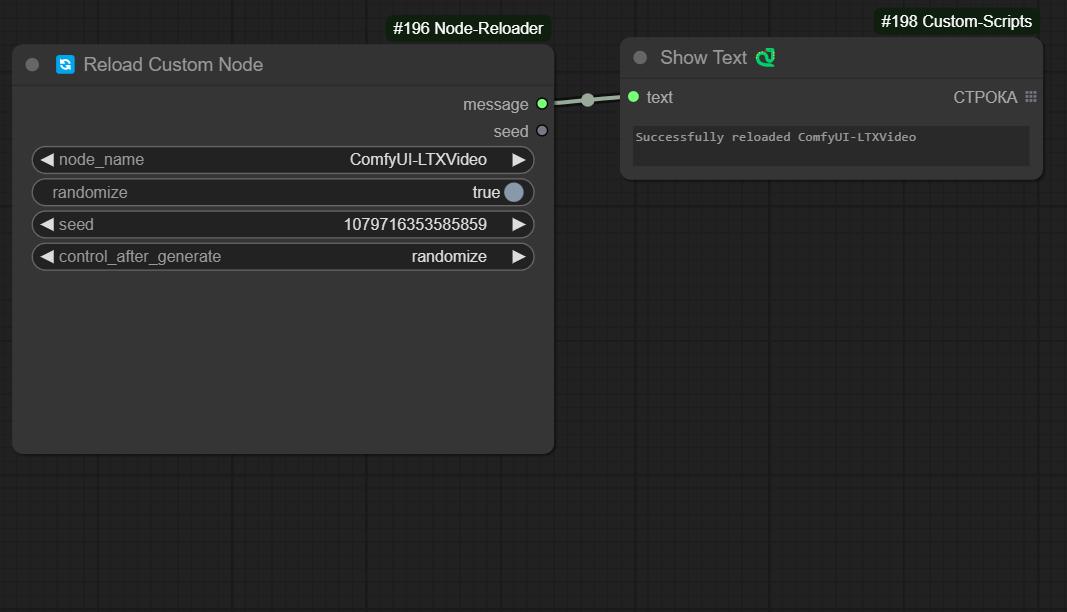Click the blue reload icon in Reload Custom Node header
The width and height of the screenshot is (1067, 612).
pos(64,64)
